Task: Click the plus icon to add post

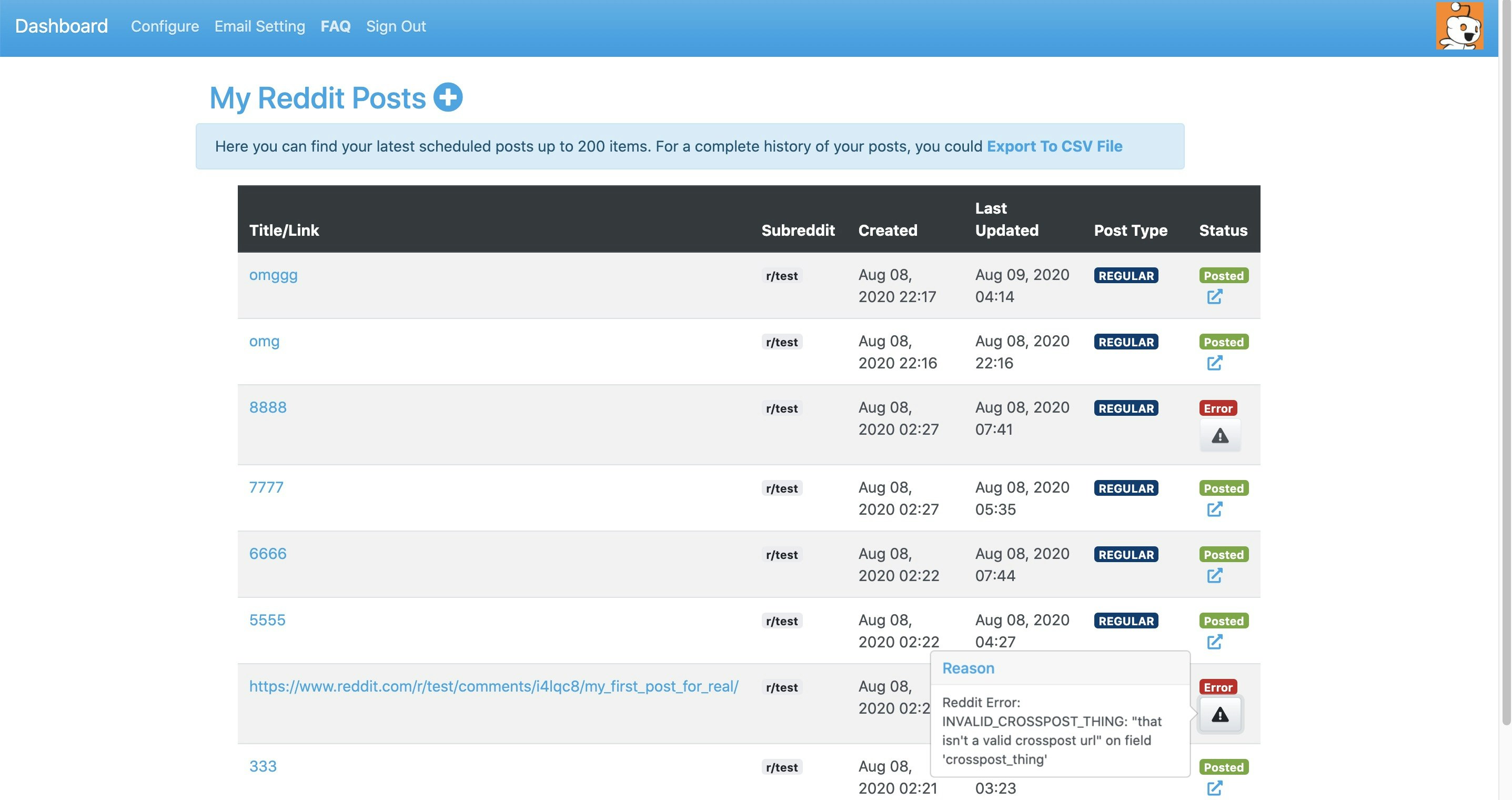Action: (x=448, y=97)
